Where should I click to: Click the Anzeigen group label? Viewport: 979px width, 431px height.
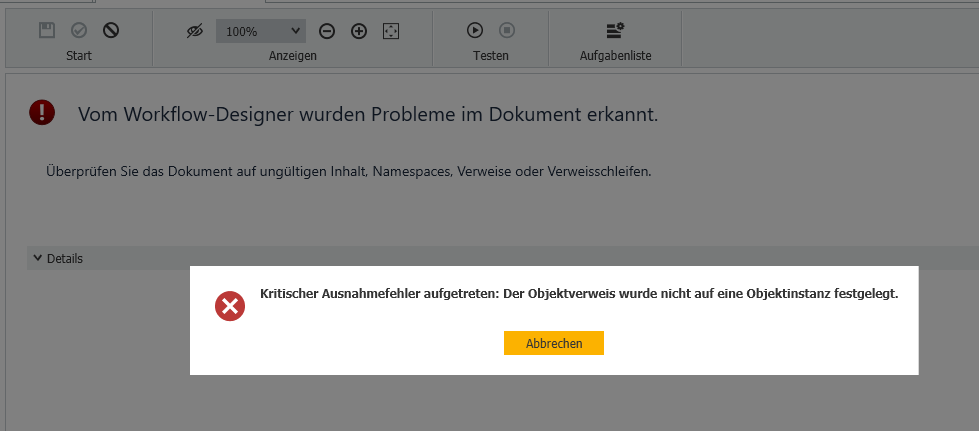coord(293,56)
